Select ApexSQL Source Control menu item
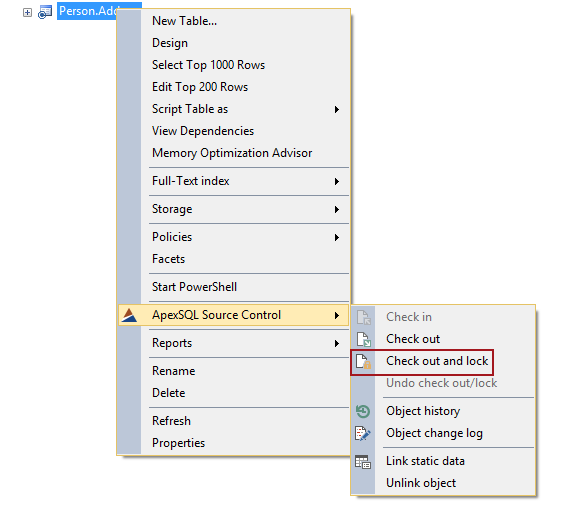 (234, 315)
